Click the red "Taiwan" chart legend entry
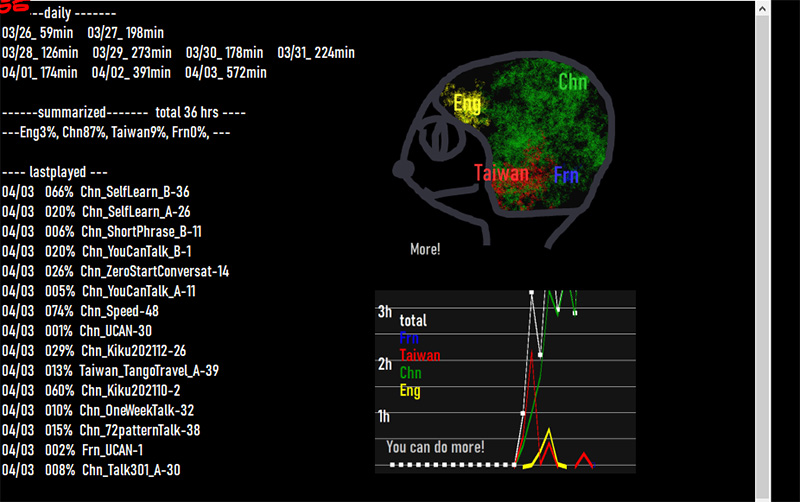This screenshot has height=502, width=800. 419,355
